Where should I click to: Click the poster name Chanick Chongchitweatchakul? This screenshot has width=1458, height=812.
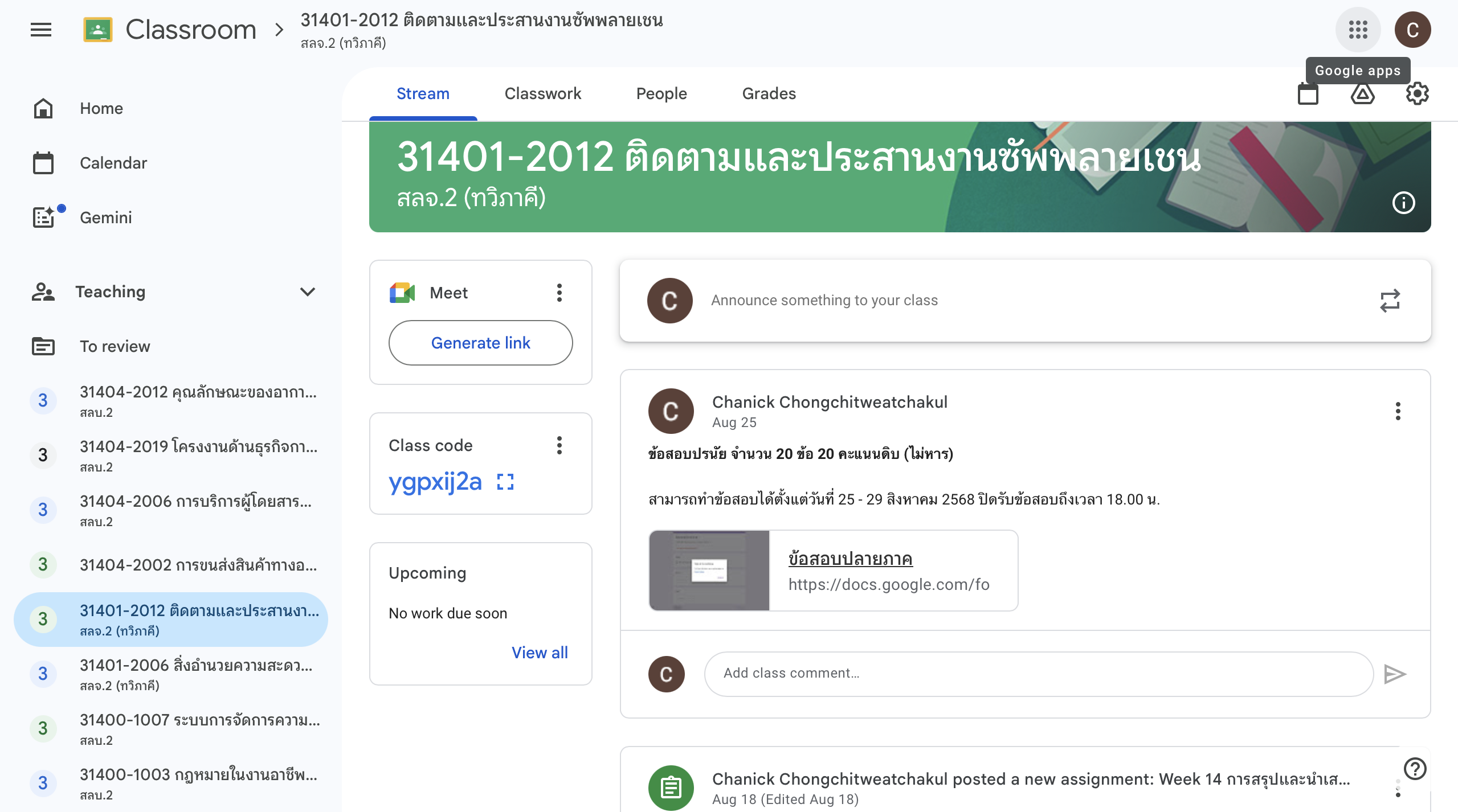tap(830, 402)
